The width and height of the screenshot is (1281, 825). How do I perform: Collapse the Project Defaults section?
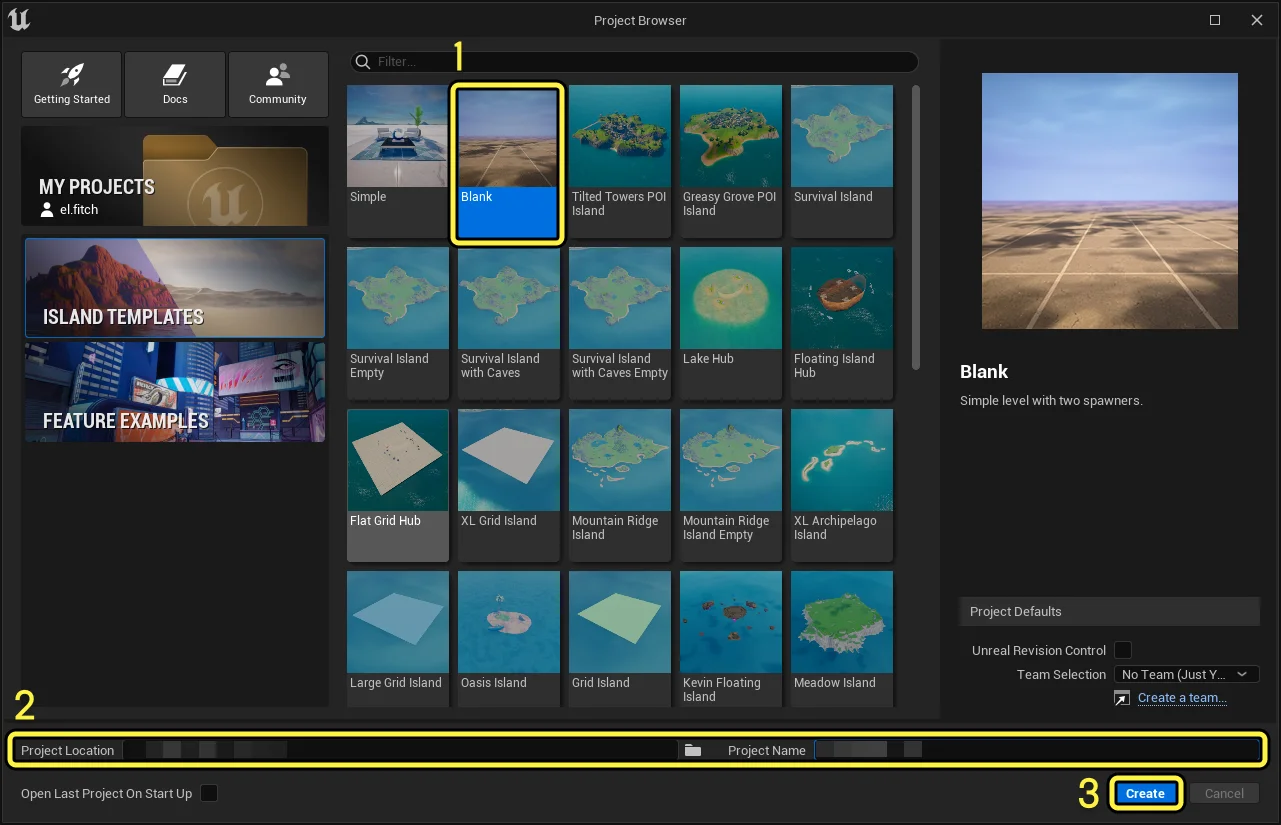(1109, 611)
